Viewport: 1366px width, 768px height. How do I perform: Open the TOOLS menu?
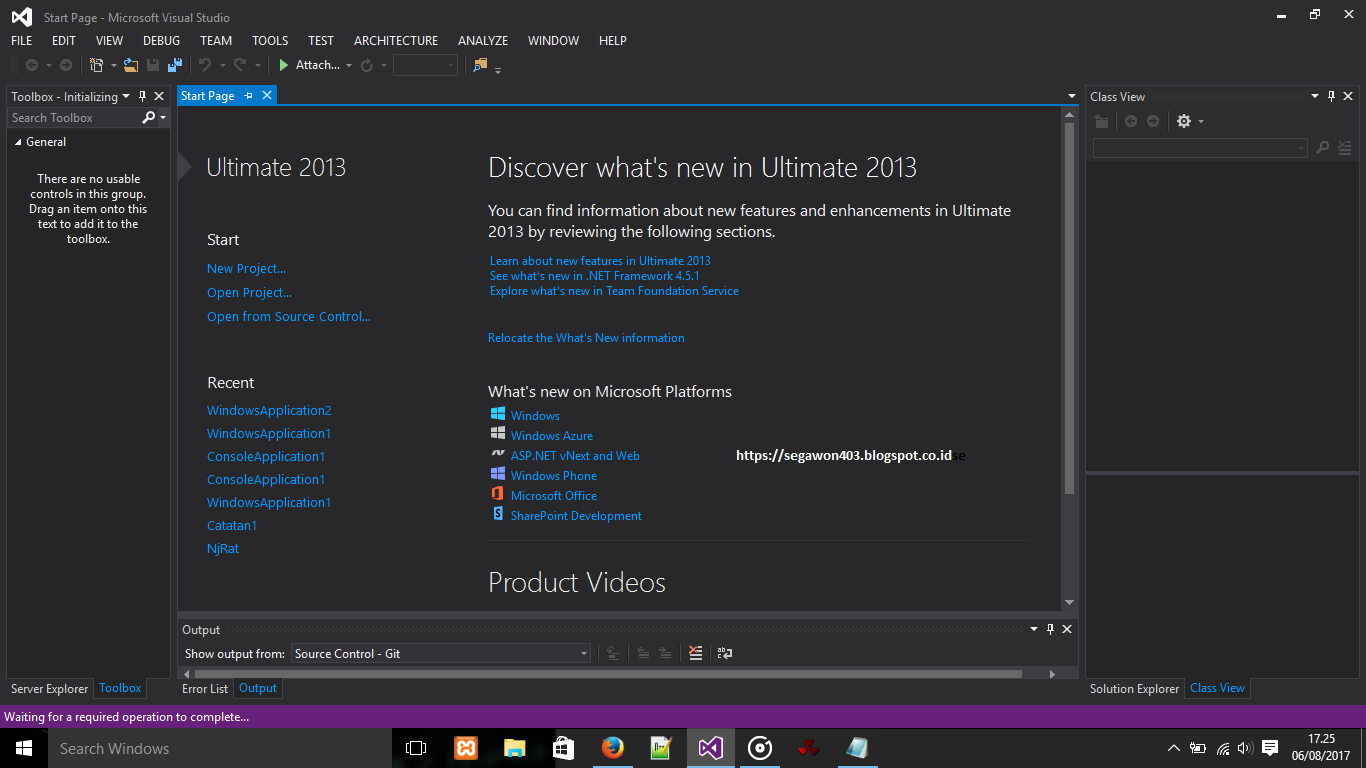pos(270,41)
